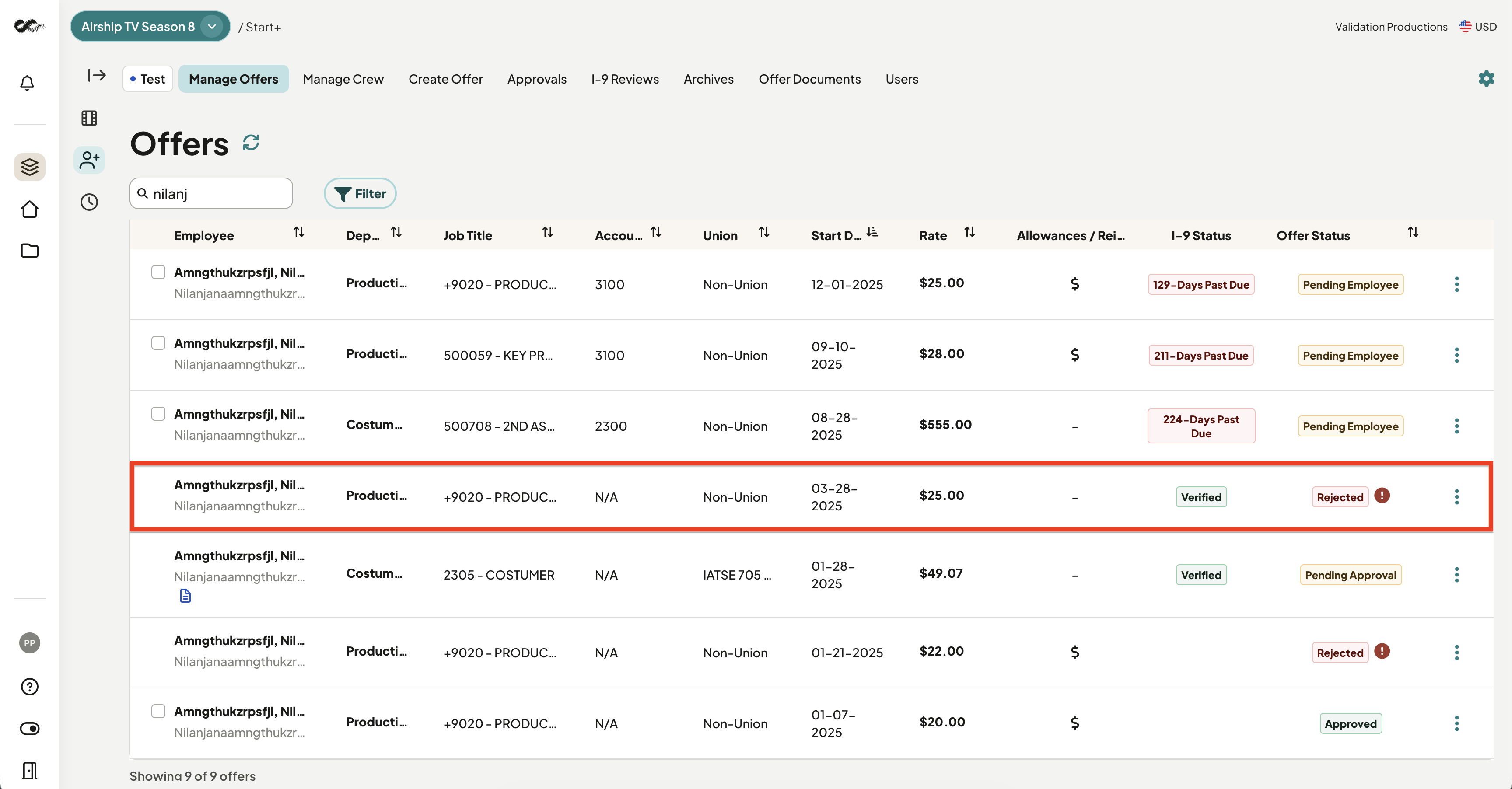Image resolution: width=1512 pixels, height=789 pixels.
Task: Open the notifications bell
Action: click(x=27, y=83)
